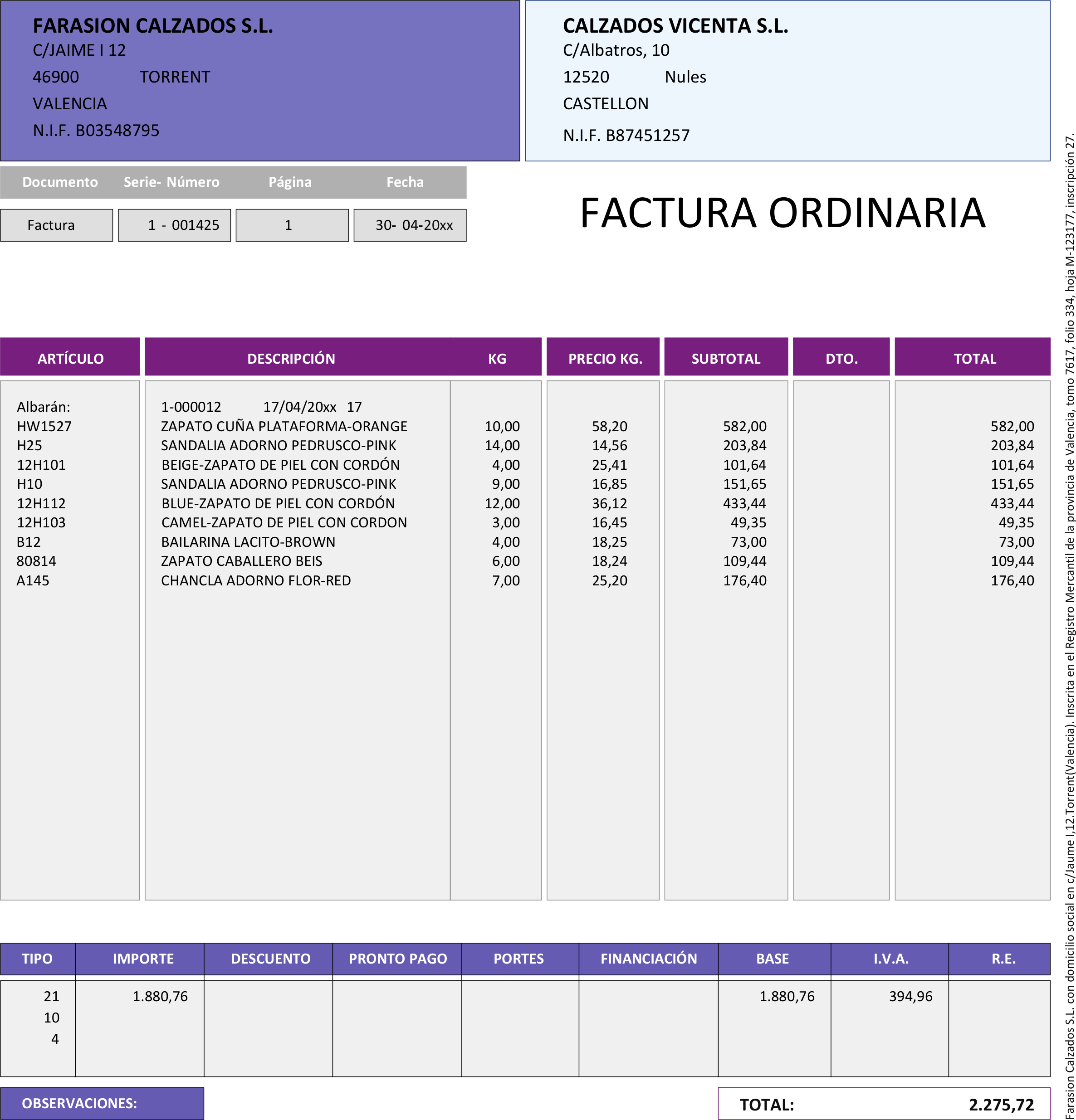Select the ZAPATO CABALLERO BEIS description
This screenshot has height=1120, width=1076.
(x=241, y=561)
